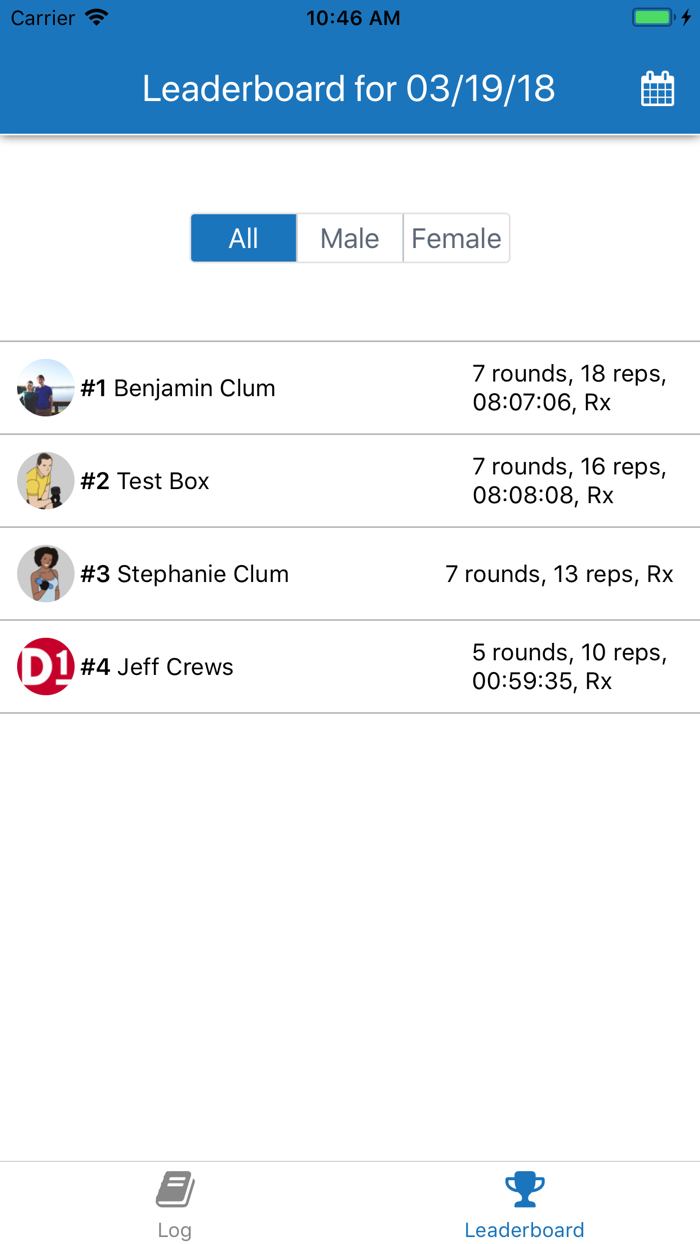Tap the Log book icon

pos(174,1189)
